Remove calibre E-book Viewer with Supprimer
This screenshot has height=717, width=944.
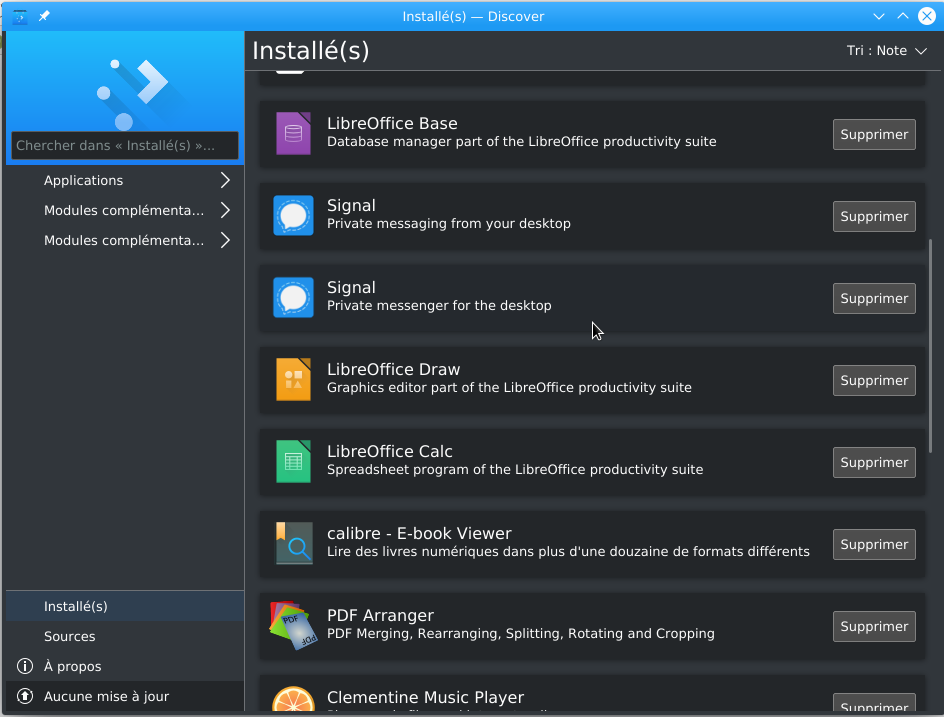(x=874, y=544)
